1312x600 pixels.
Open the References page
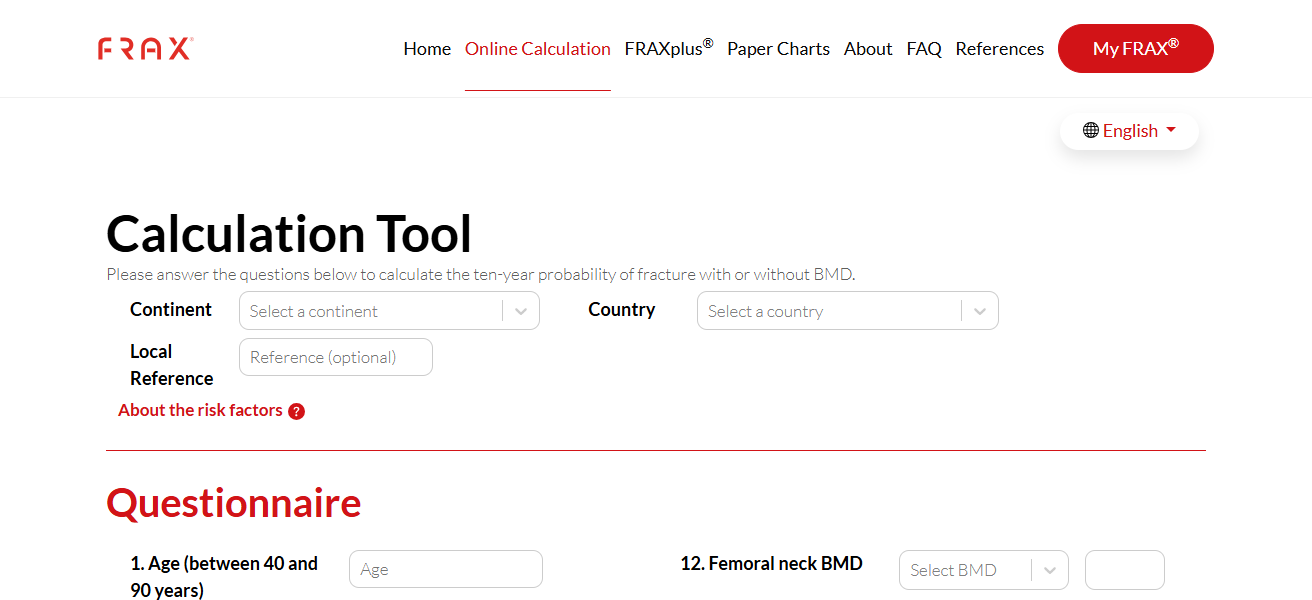(999, 49)
